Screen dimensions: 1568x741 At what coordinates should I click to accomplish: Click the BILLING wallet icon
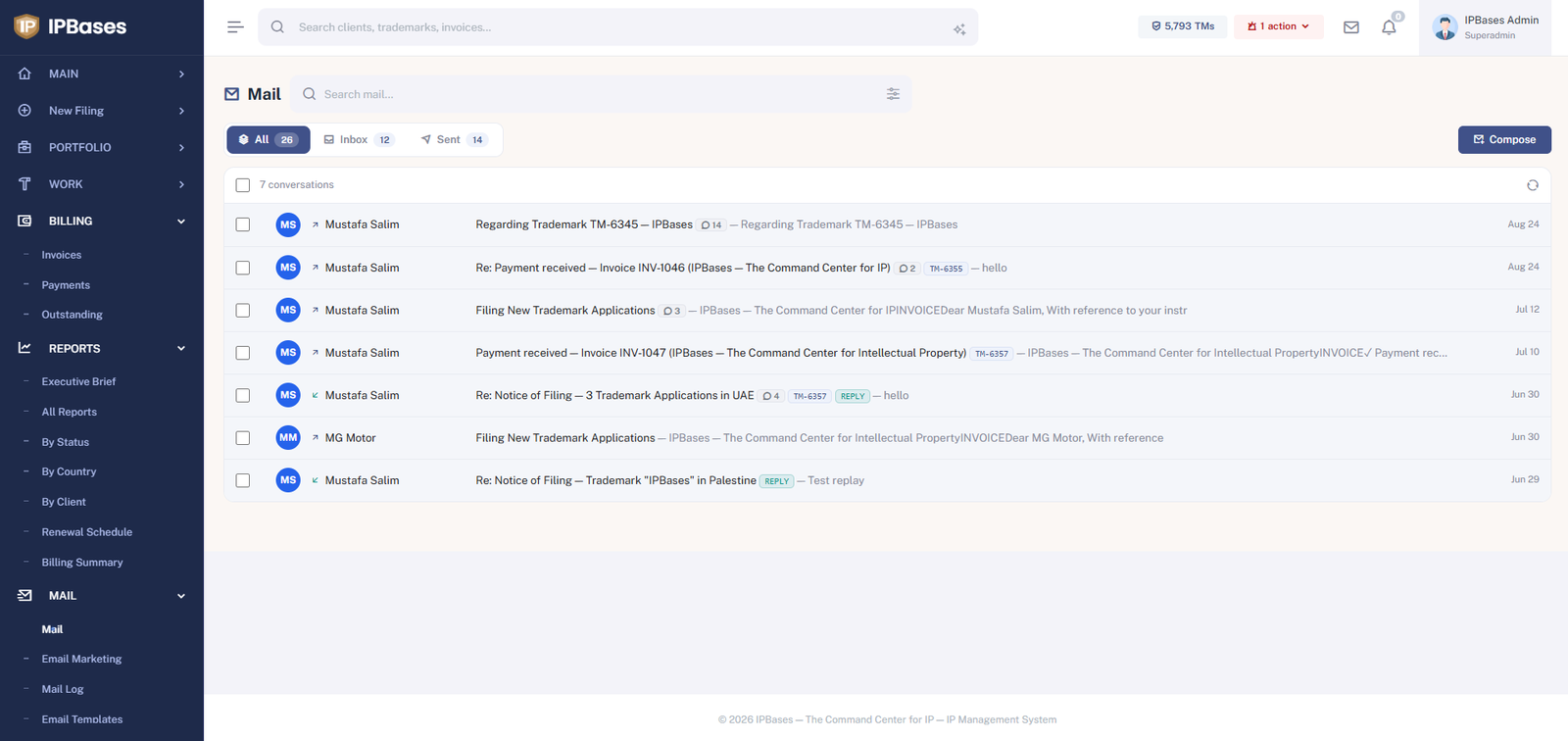point(24,221)
